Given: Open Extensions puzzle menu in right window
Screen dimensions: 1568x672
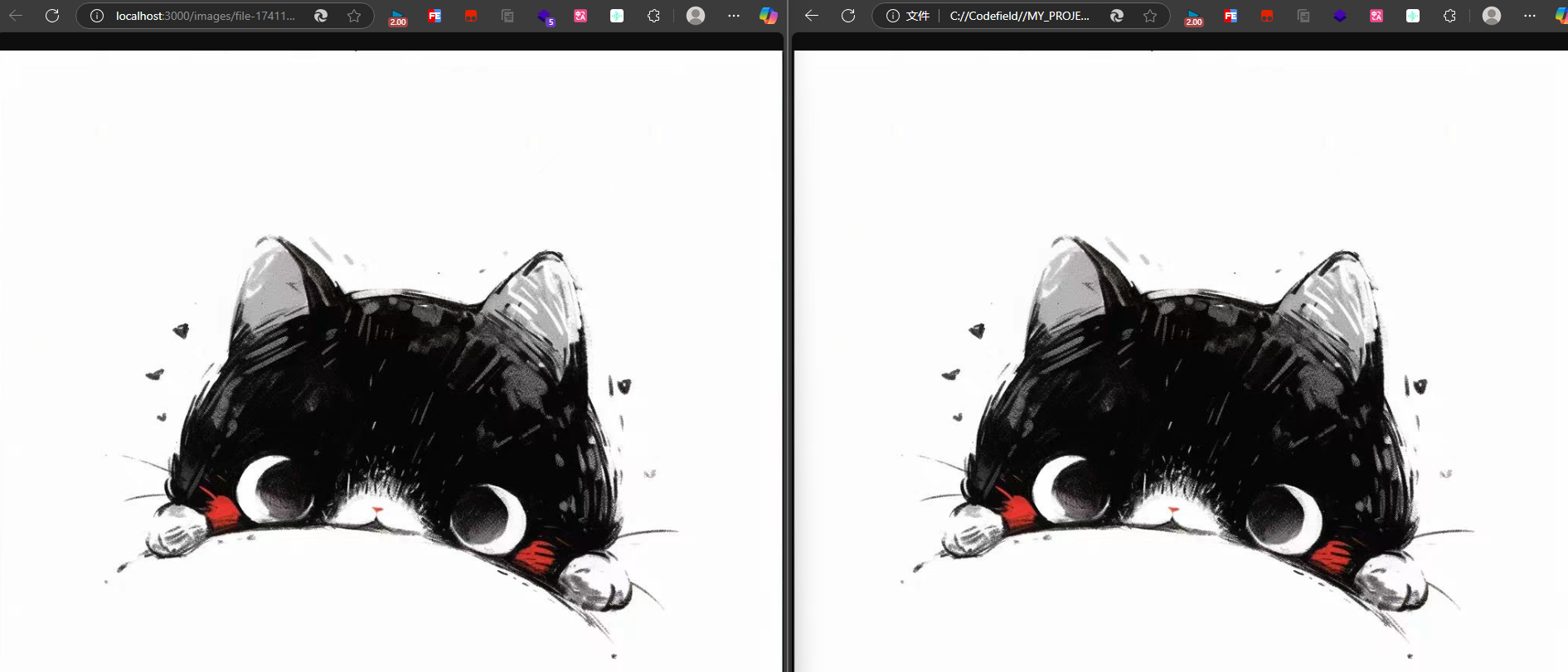Looking at the screenshot, I should click(x=1449, y=16).
